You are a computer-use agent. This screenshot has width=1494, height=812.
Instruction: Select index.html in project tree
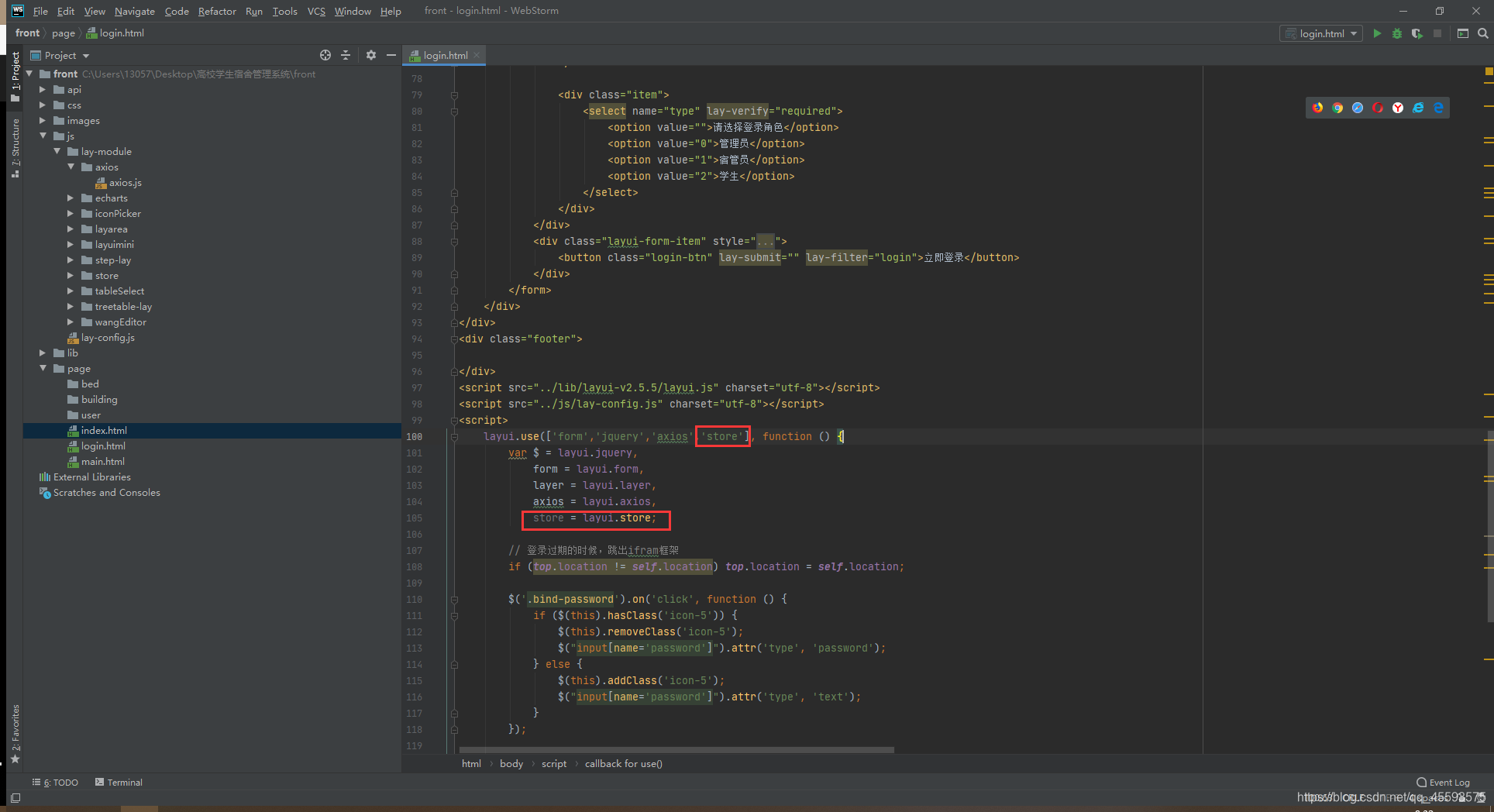[104, 430]
